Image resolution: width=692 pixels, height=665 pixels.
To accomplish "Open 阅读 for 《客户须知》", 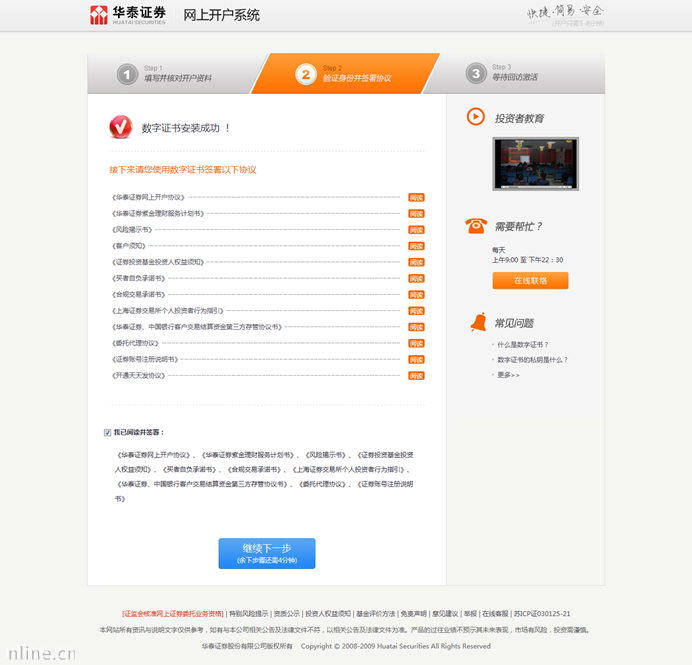I will (416, 246).
